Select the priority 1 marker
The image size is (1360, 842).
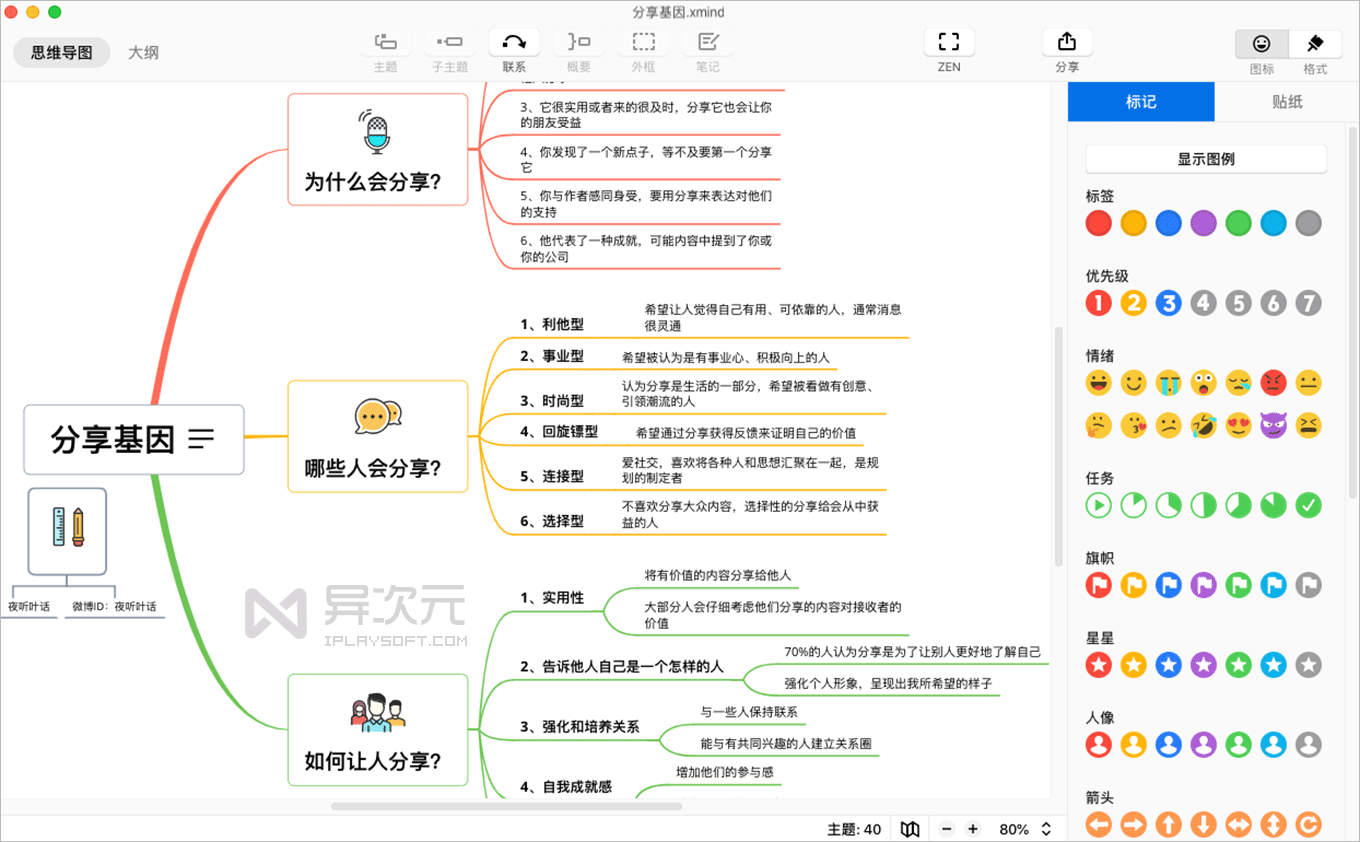click(x=1098, y=302)
